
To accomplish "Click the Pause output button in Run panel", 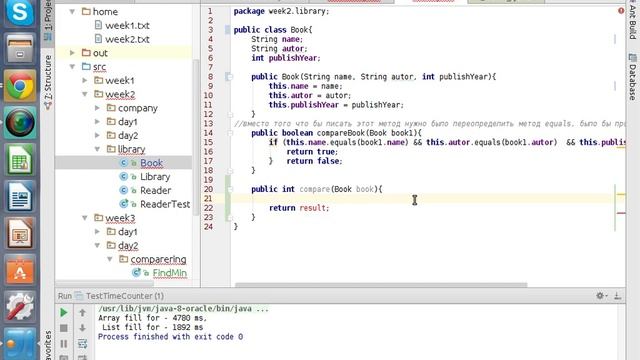I will 64,344.
